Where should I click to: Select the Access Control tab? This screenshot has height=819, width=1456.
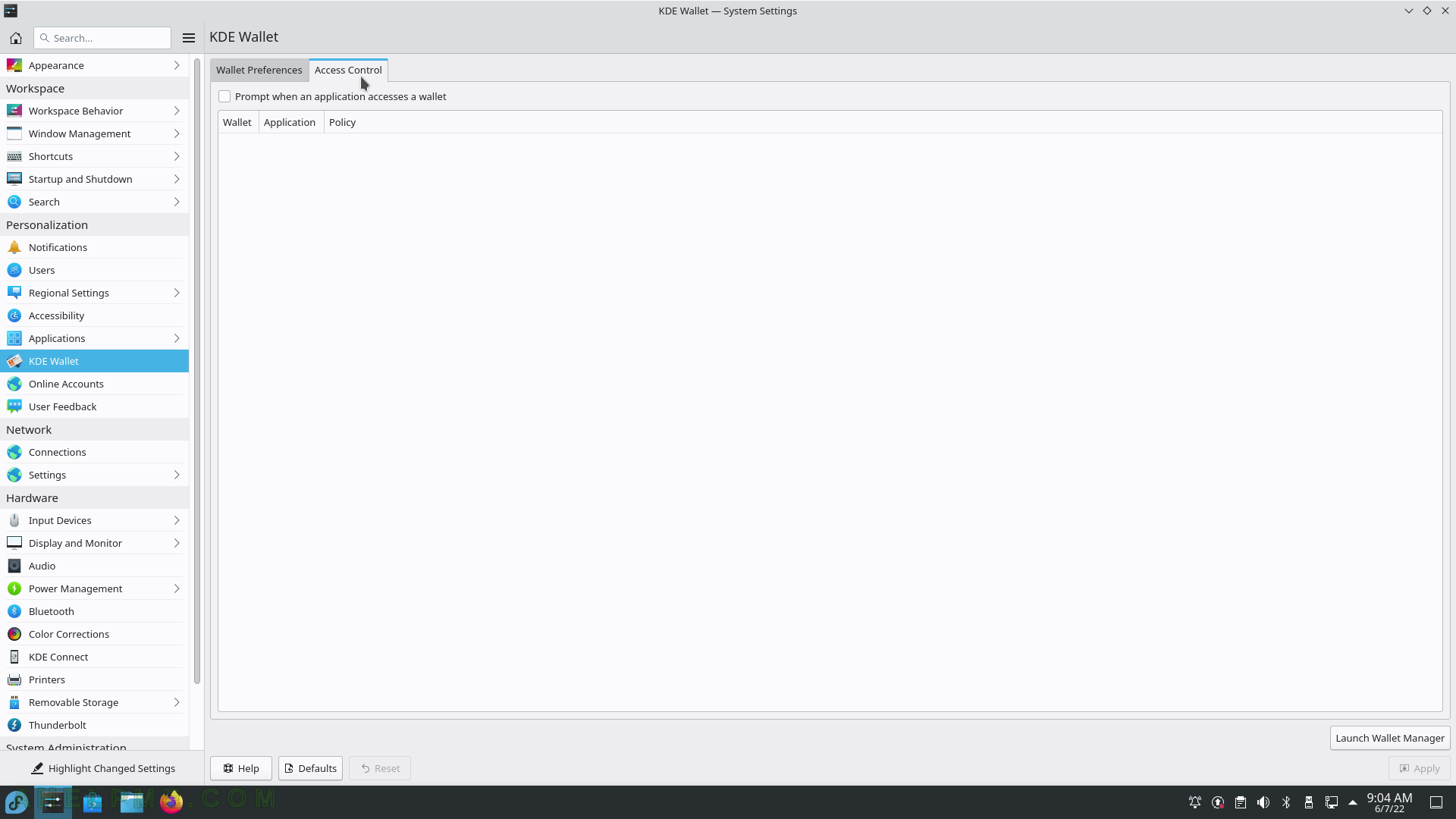point(348,70)
